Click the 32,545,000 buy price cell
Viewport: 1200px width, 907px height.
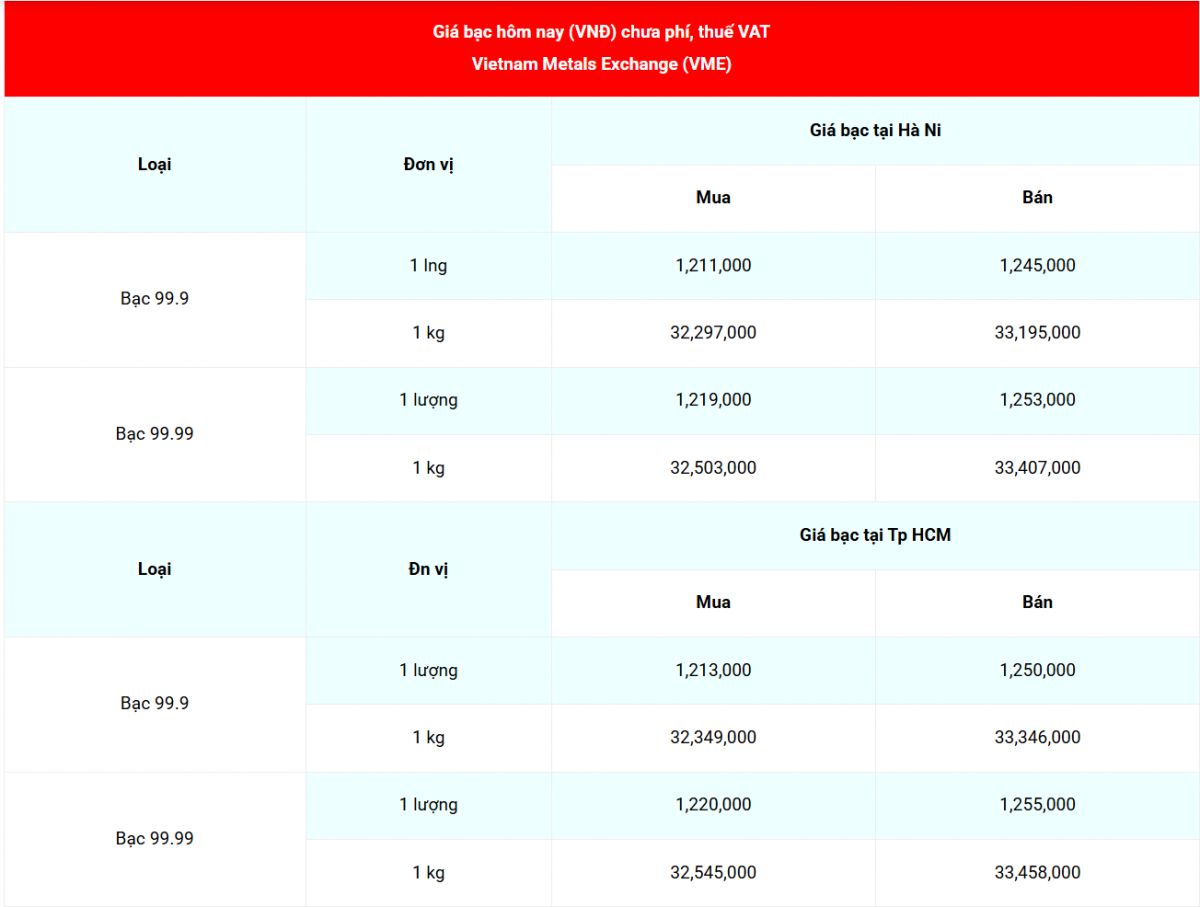[x=713, y=872]
